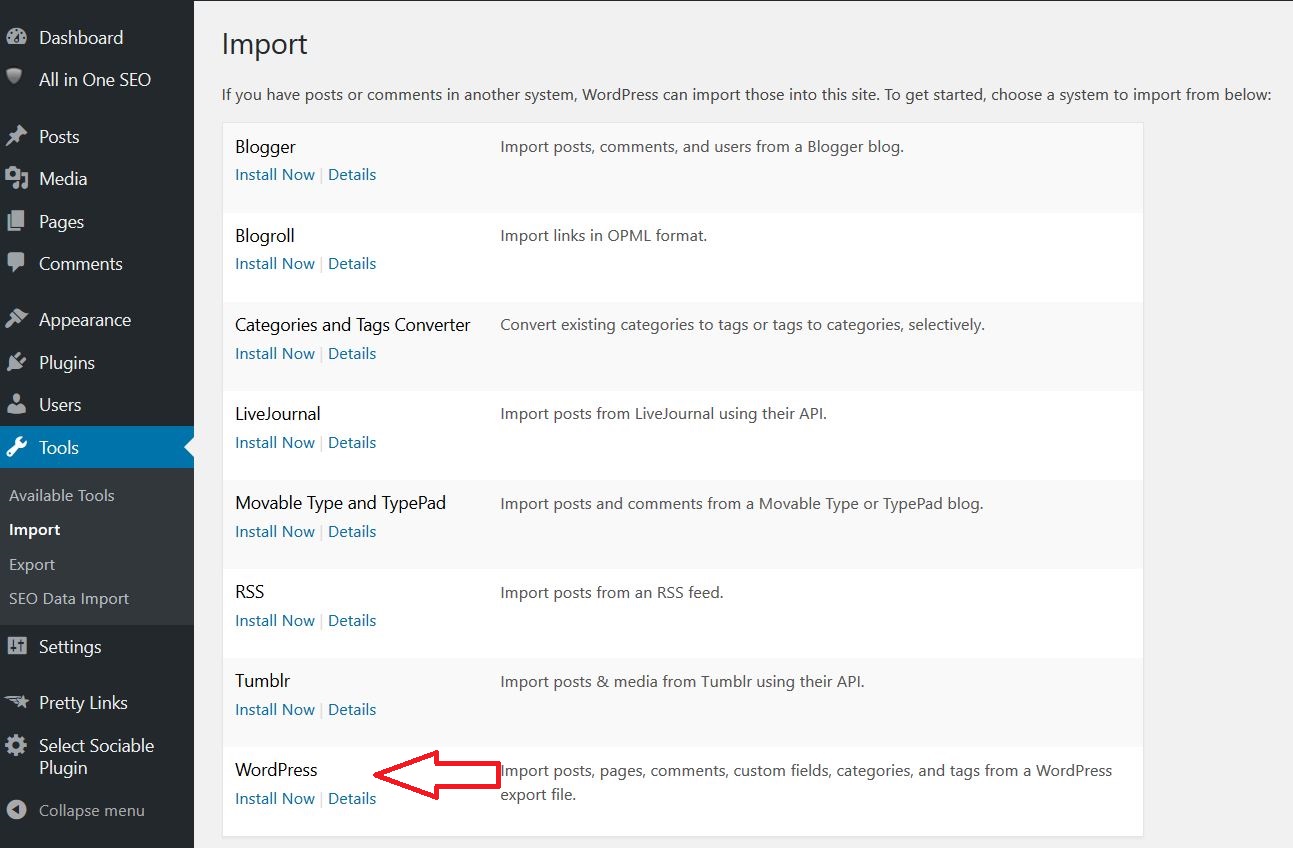Select the Import submenu item
The width and height of the screenshot is (1293, 848).
click(35, 530)
